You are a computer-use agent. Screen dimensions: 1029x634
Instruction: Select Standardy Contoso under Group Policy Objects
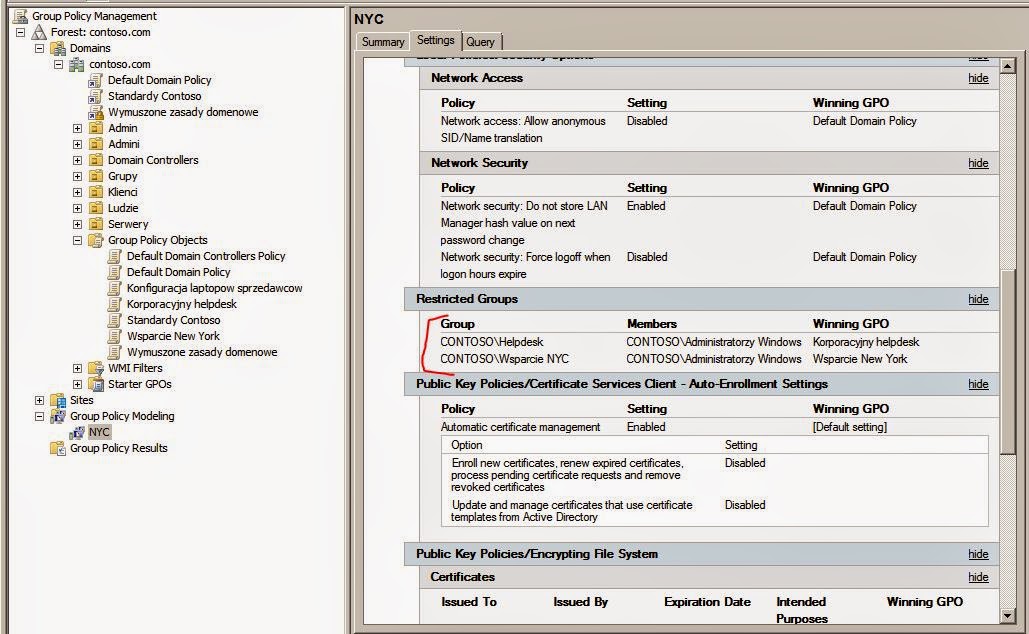[173, 320]
